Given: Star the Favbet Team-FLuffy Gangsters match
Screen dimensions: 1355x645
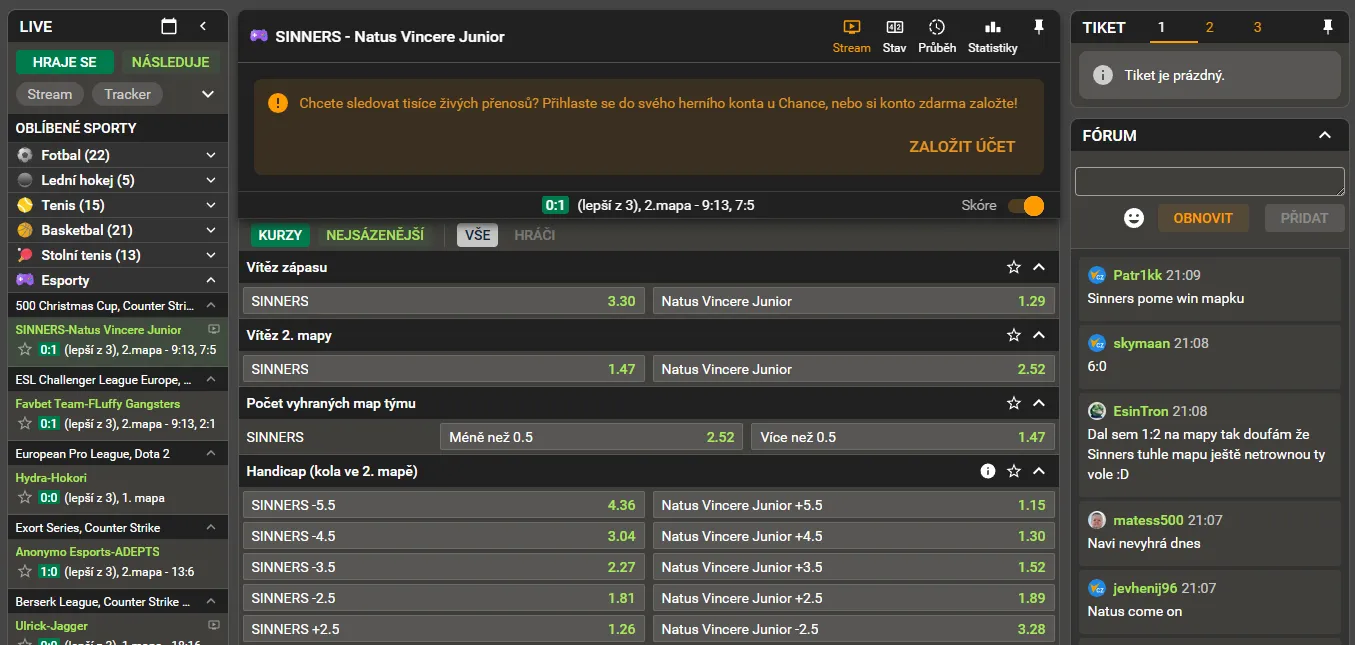Looking at the screenshot, I should point(25,424).
